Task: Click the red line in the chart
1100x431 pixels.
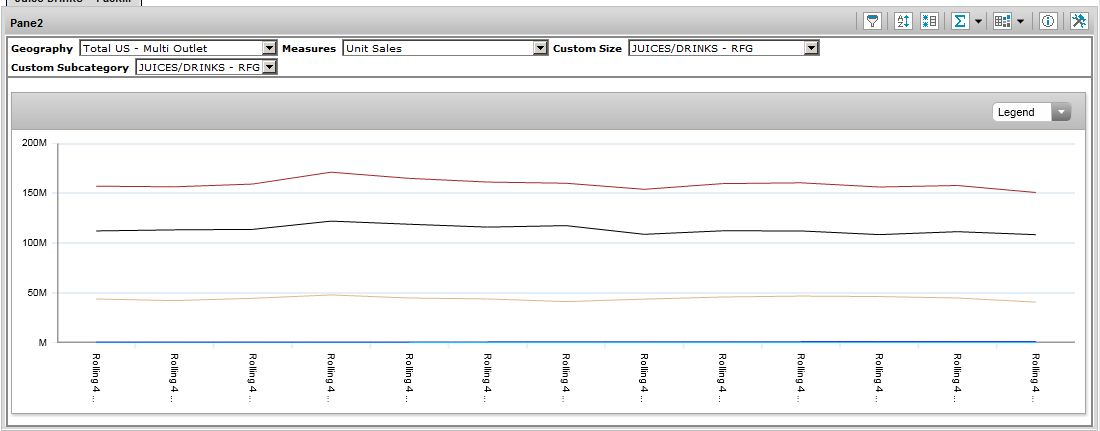Action: (329, 173)
